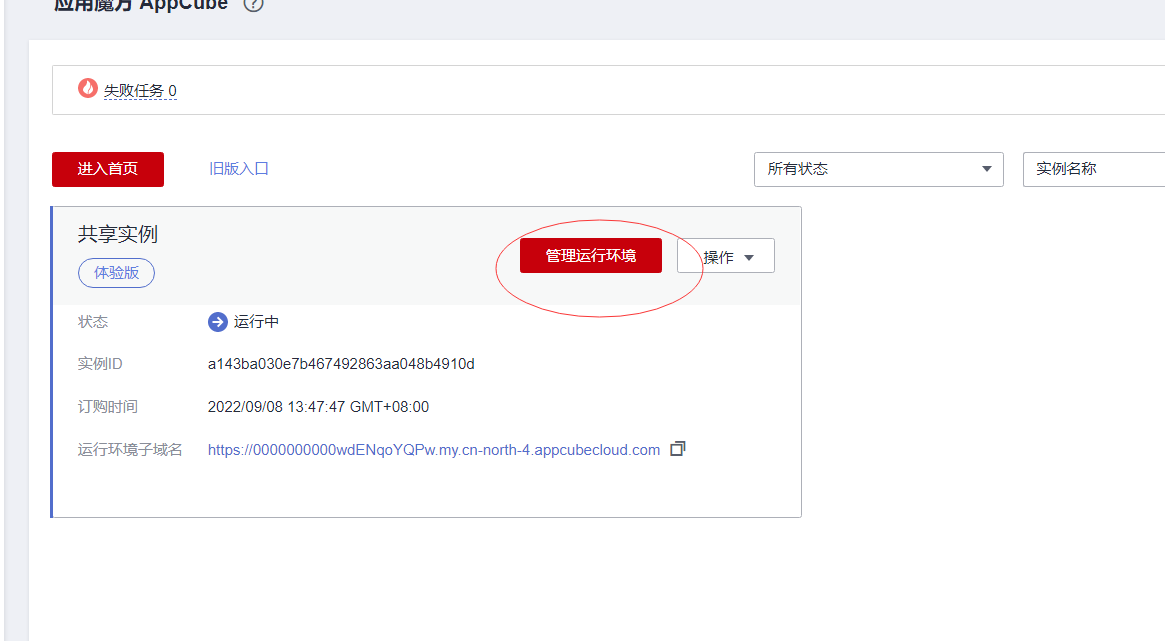Image resolution: width=1165 pixels, height=641 pixels.
Task: Click the running status arrow icon
Action: pyautogui.click(x=217, y=322)
